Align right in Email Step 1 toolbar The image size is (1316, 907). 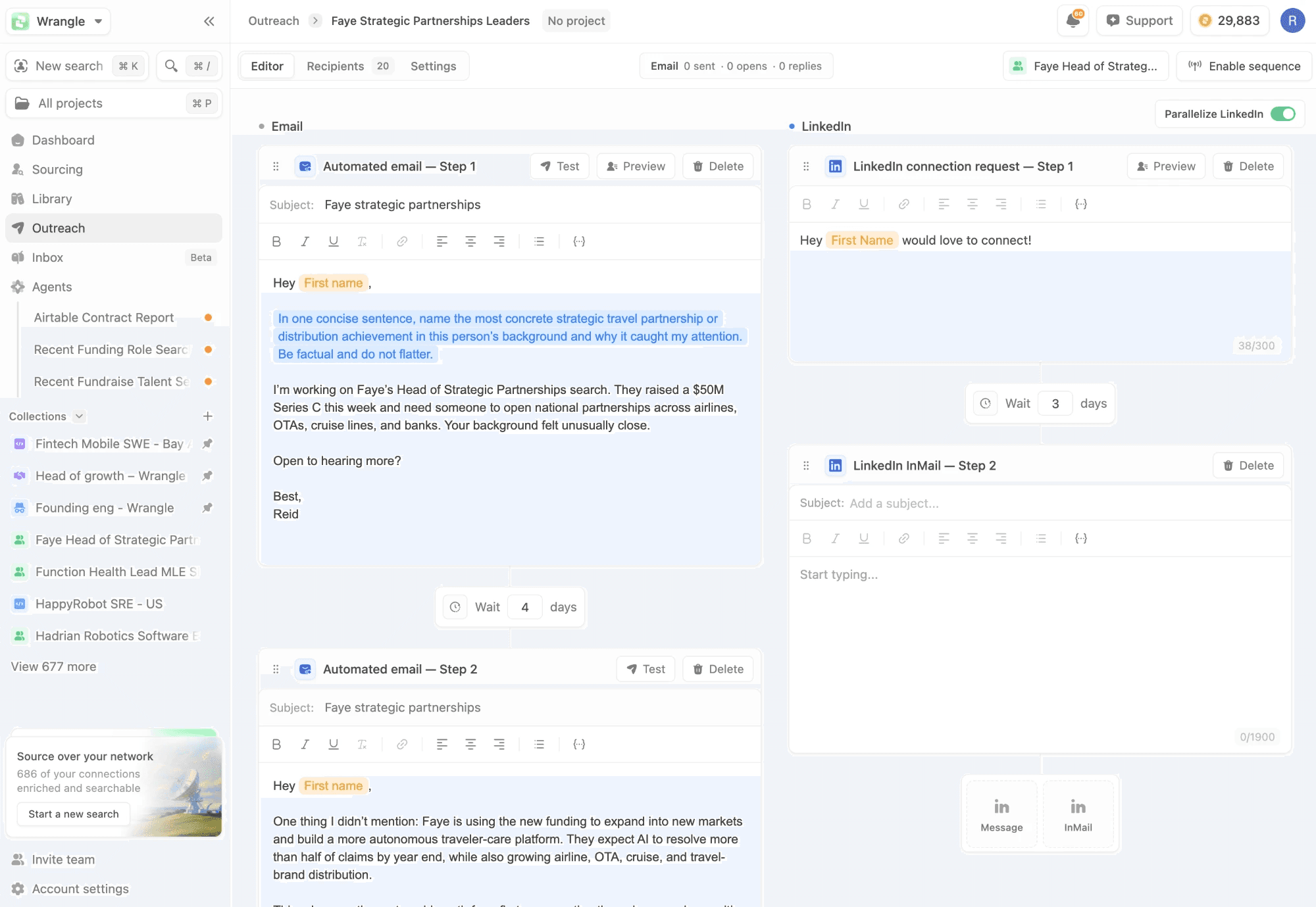(x=499, y=241)
